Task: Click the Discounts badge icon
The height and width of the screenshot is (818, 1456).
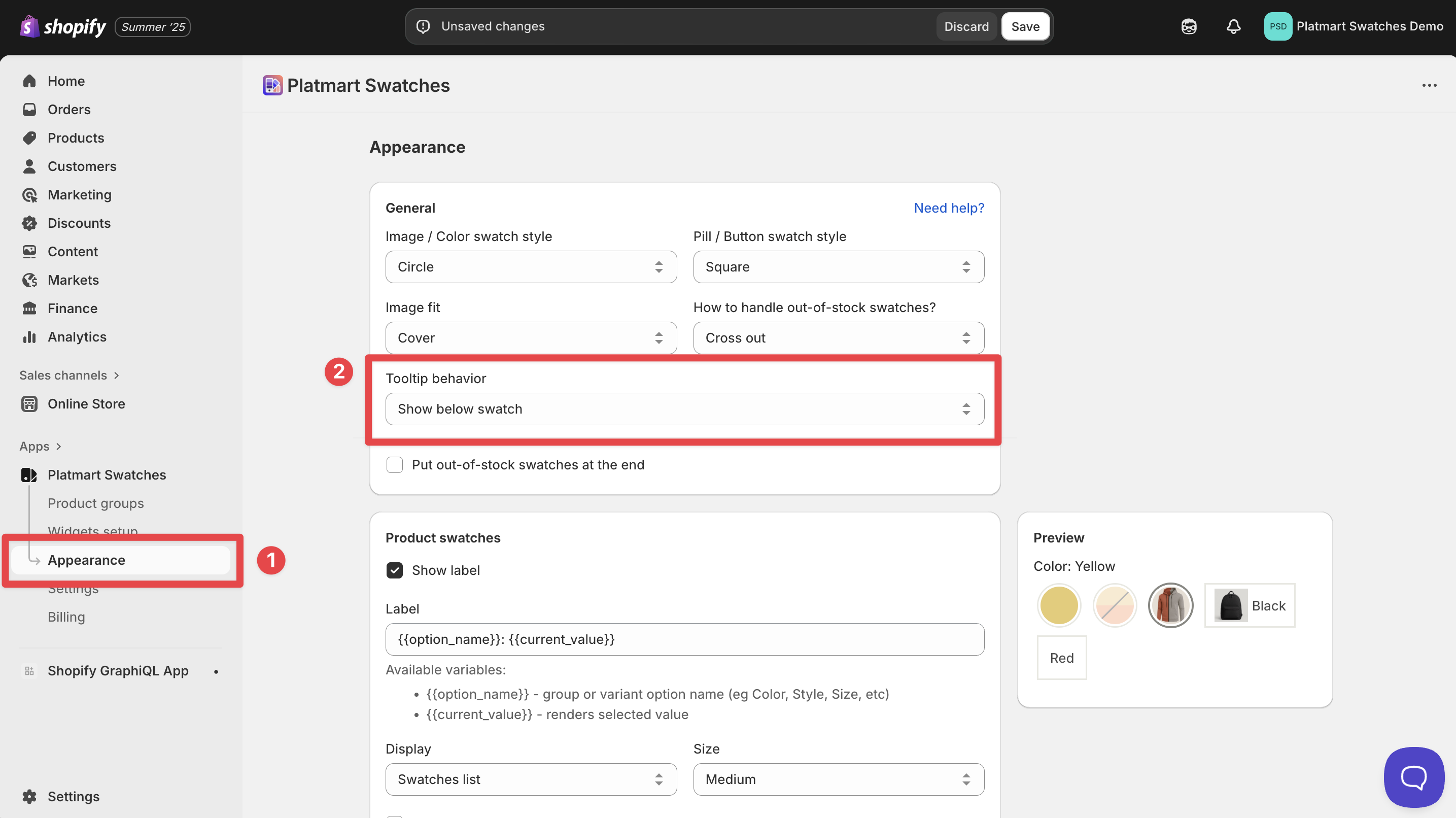Action: pyautogui.click(x=29, y=223)
